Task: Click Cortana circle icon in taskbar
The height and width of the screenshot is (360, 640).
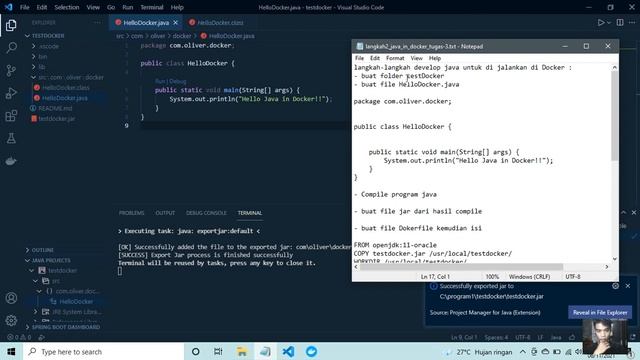Action: coord(196,351)
